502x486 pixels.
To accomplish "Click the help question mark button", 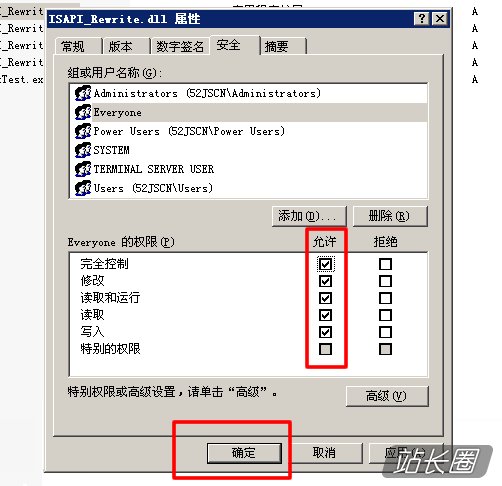I will (421, 18).
